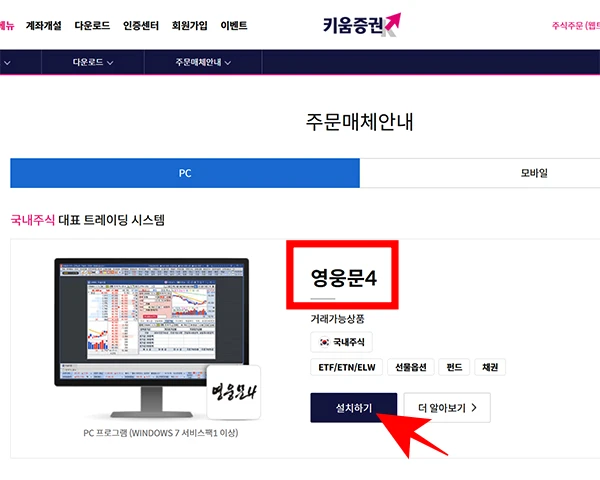Go to 인증센터
Screen dimensions: 600x480
click(x=141, y=26)
